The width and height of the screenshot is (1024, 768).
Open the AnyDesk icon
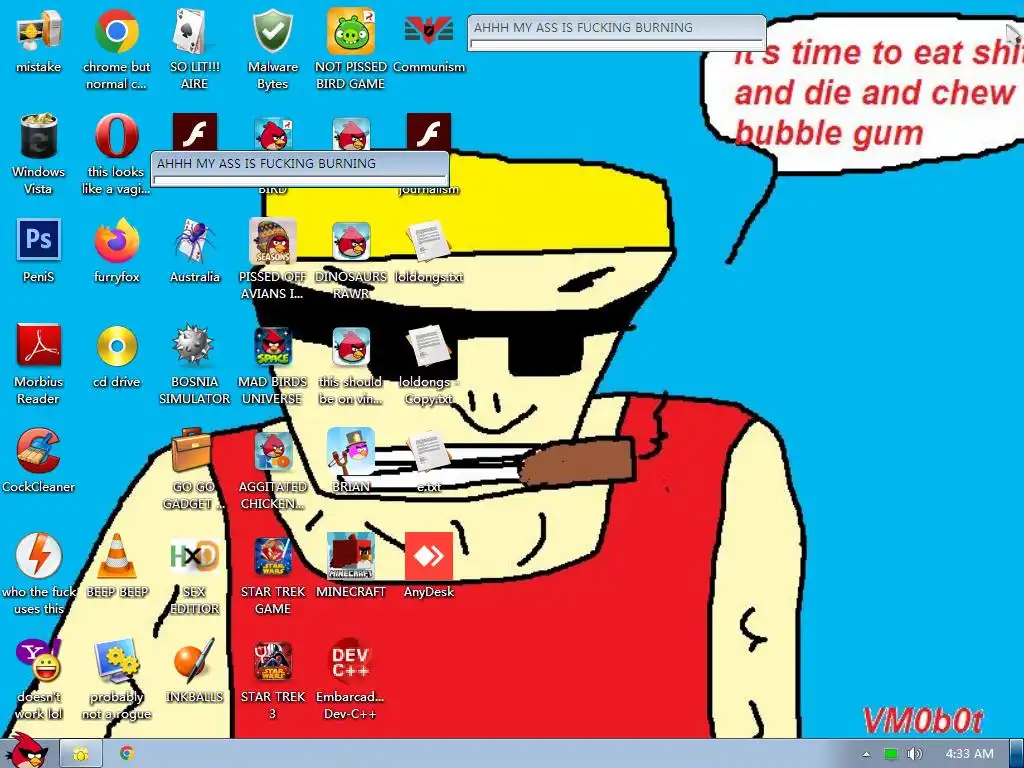[429, 555]
